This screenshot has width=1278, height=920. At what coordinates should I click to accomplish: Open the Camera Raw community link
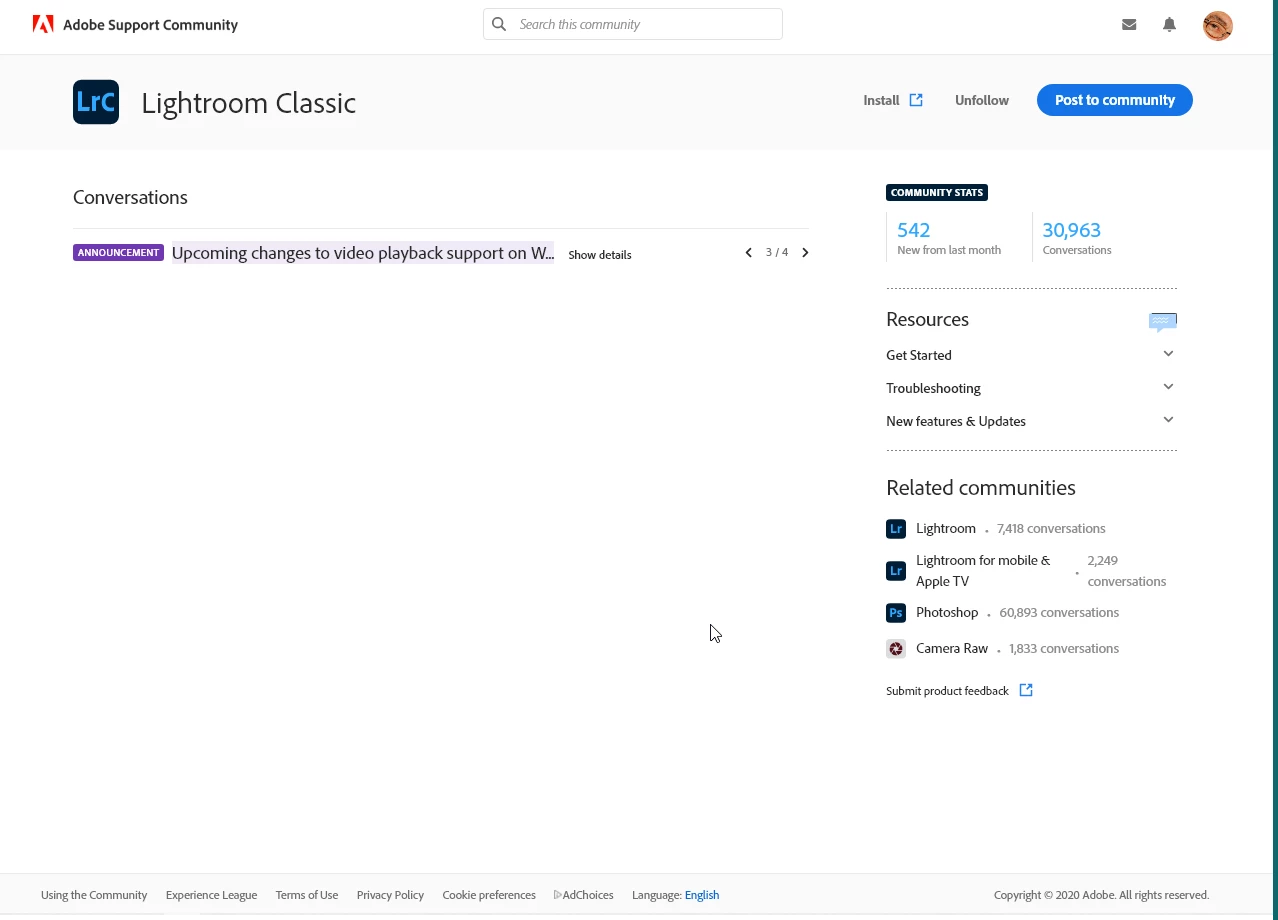point(952,648)
